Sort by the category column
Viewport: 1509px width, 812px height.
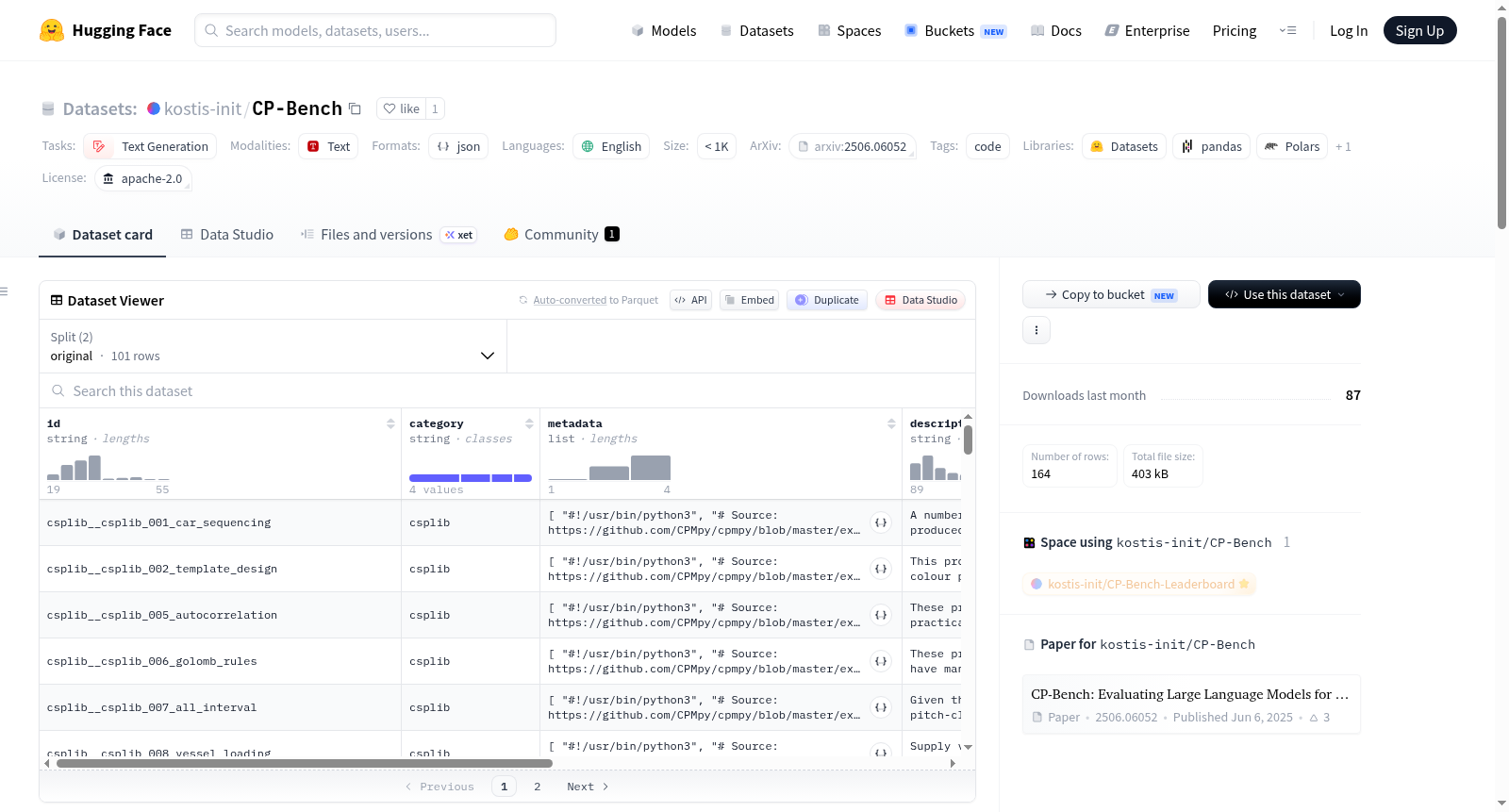point(529,423)
